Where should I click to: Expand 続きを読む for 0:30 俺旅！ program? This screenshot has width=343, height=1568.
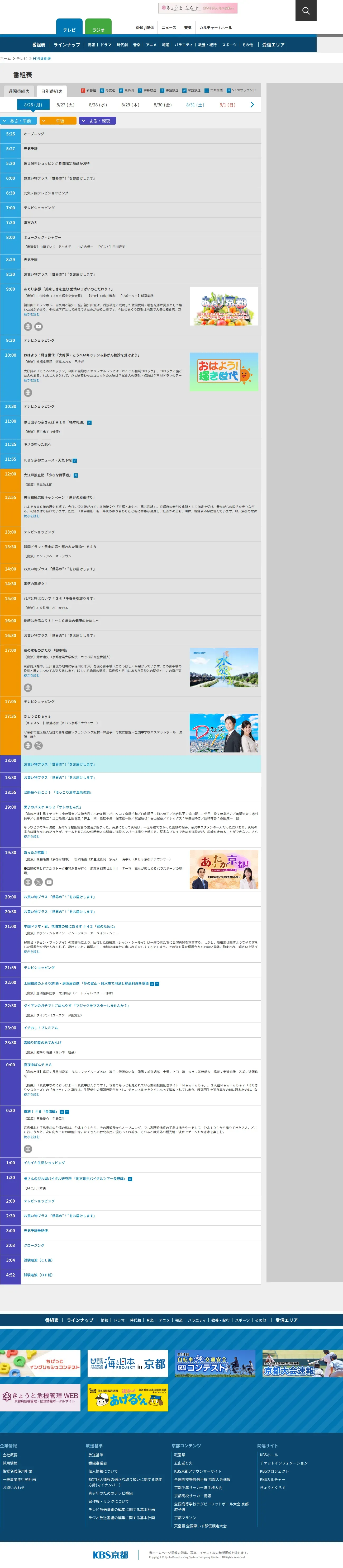coord(32,1137)
